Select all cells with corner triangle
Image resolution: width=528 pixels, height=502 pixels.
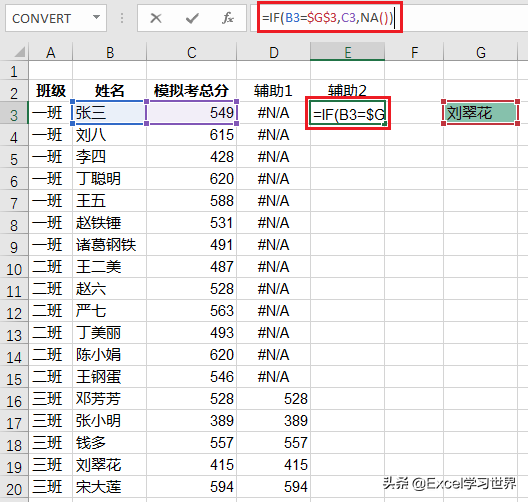[20, 53]
